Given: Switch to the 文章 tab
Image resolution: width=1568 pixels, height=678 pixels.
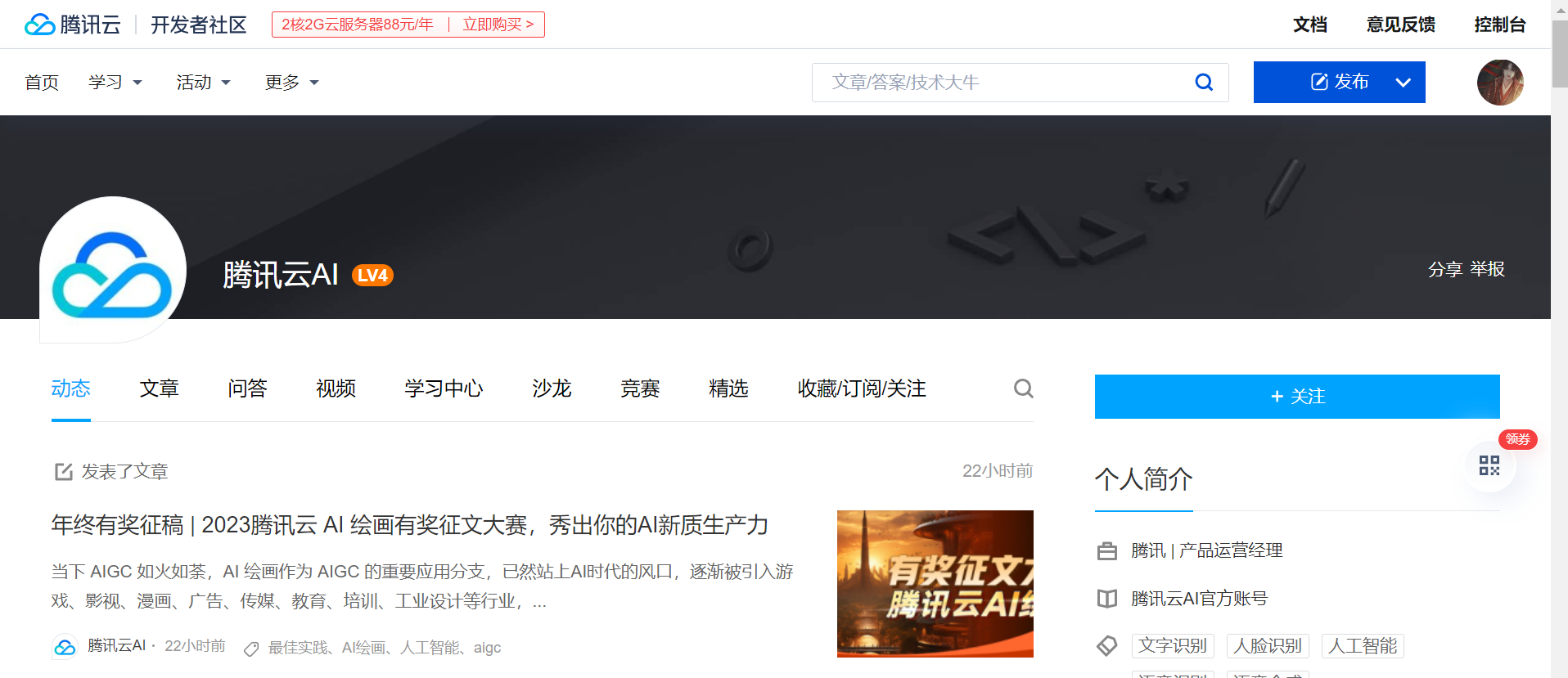Looking at the screenshot, I should [160, 388].
